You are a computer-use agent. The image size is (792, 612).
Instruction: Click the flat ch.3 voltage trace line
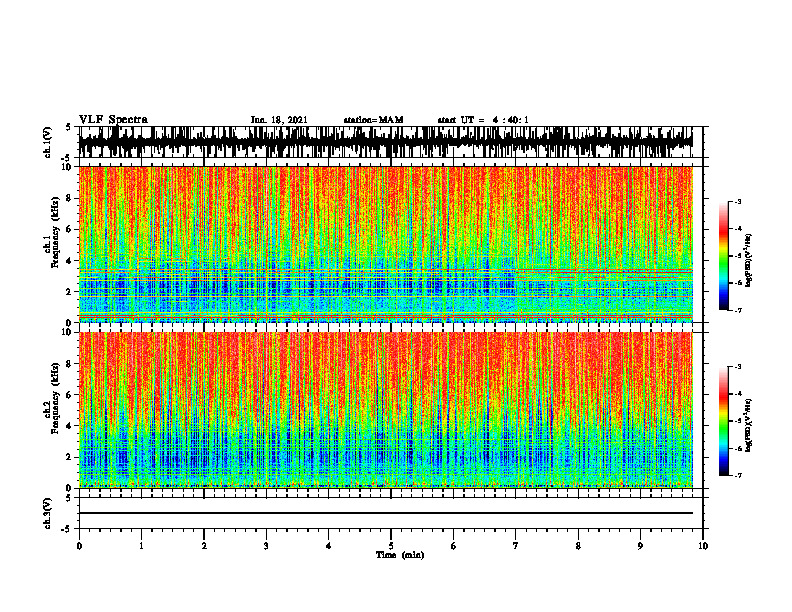click(x=385, y=513)
